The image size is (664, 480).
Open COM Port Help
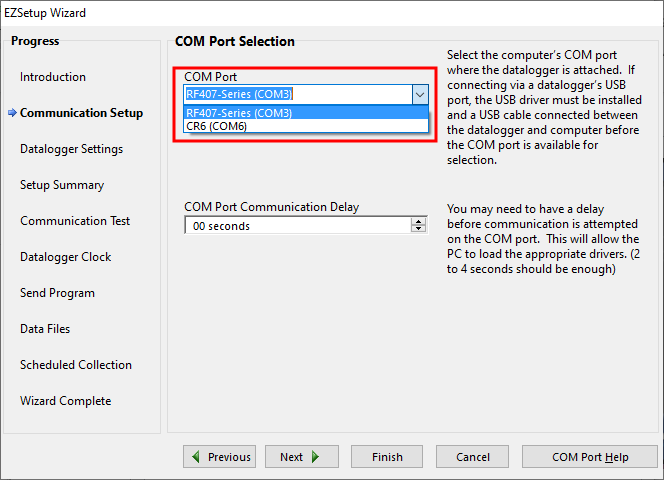point(590,457)
